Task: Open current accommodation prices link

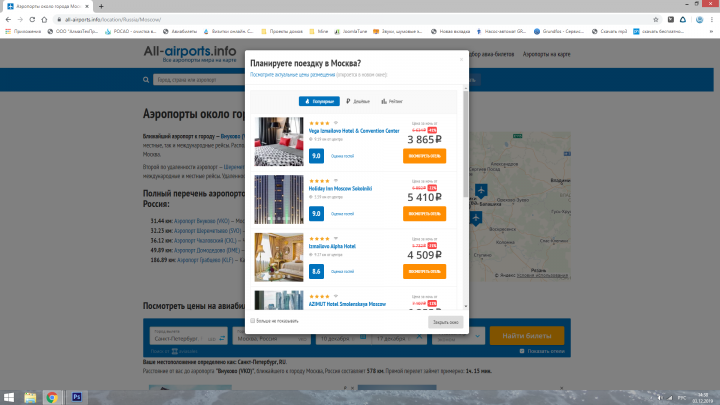Action: coord(292,74)
